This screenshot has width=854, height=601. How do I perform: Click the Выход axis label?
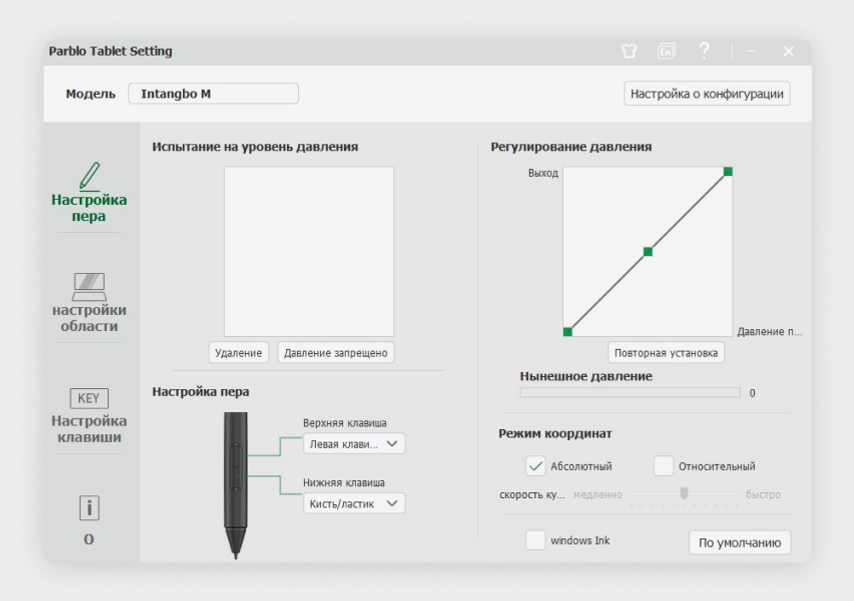(543, 173)
